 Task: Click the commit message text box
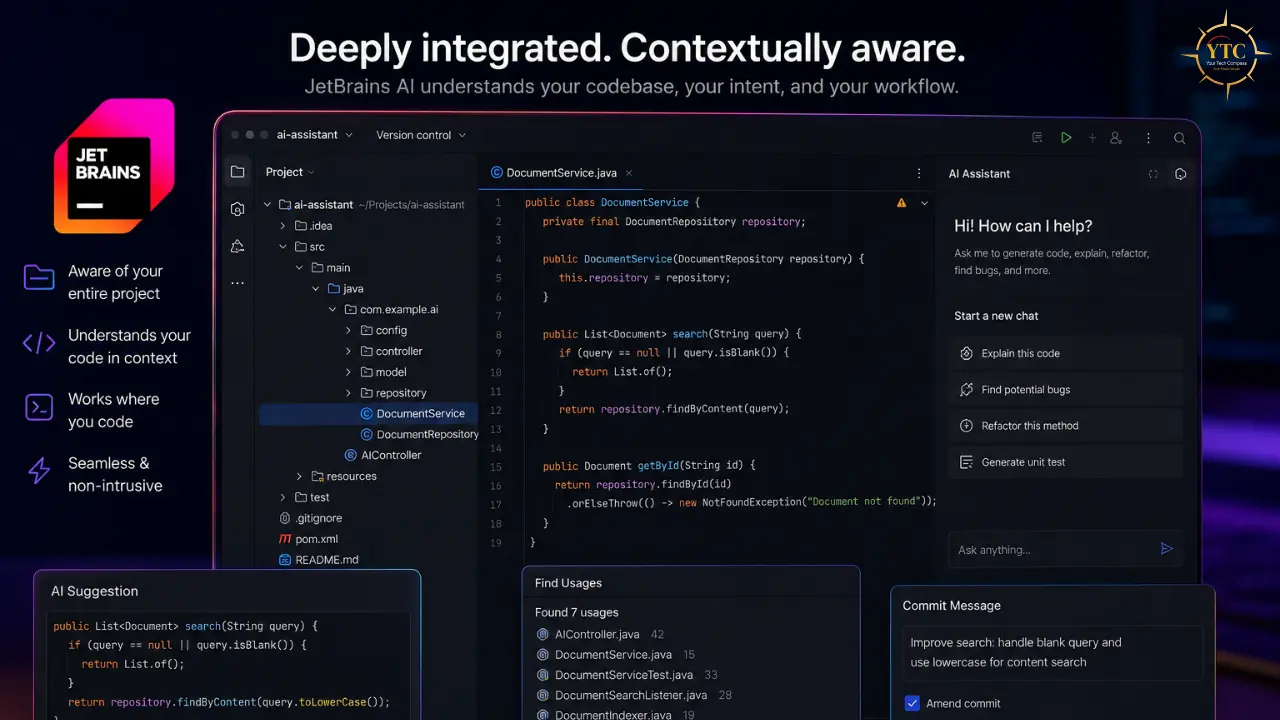(1052, 652)
